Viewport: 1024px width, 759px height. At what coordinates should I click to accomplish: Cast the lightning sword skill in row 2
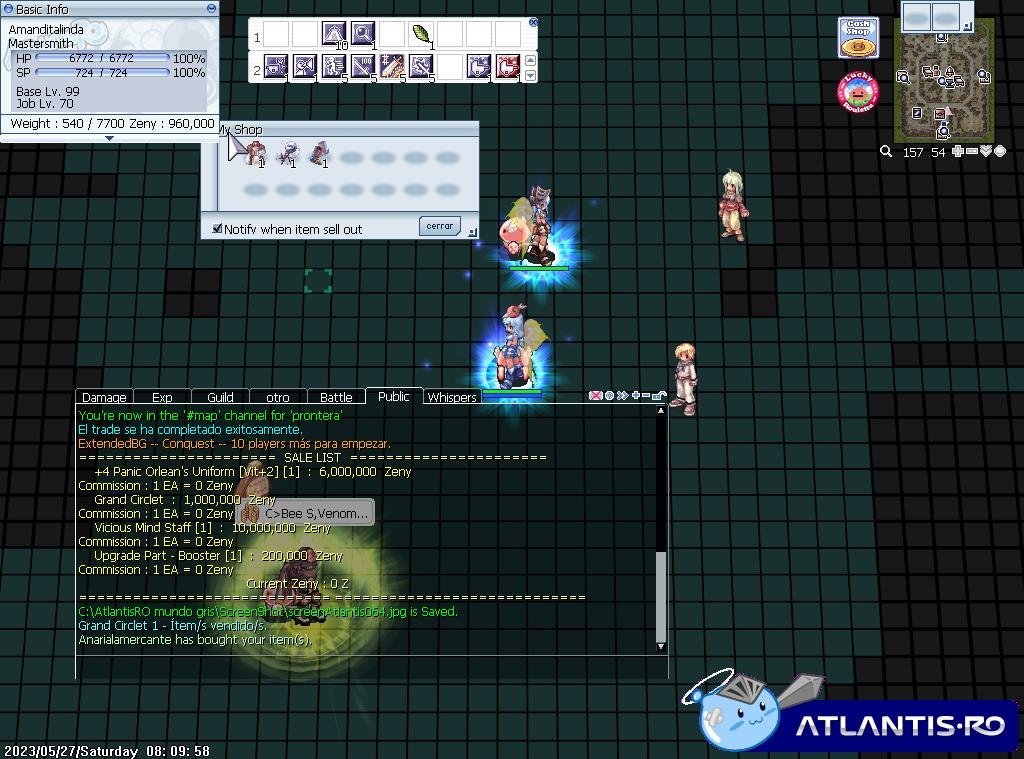point(421,67)
